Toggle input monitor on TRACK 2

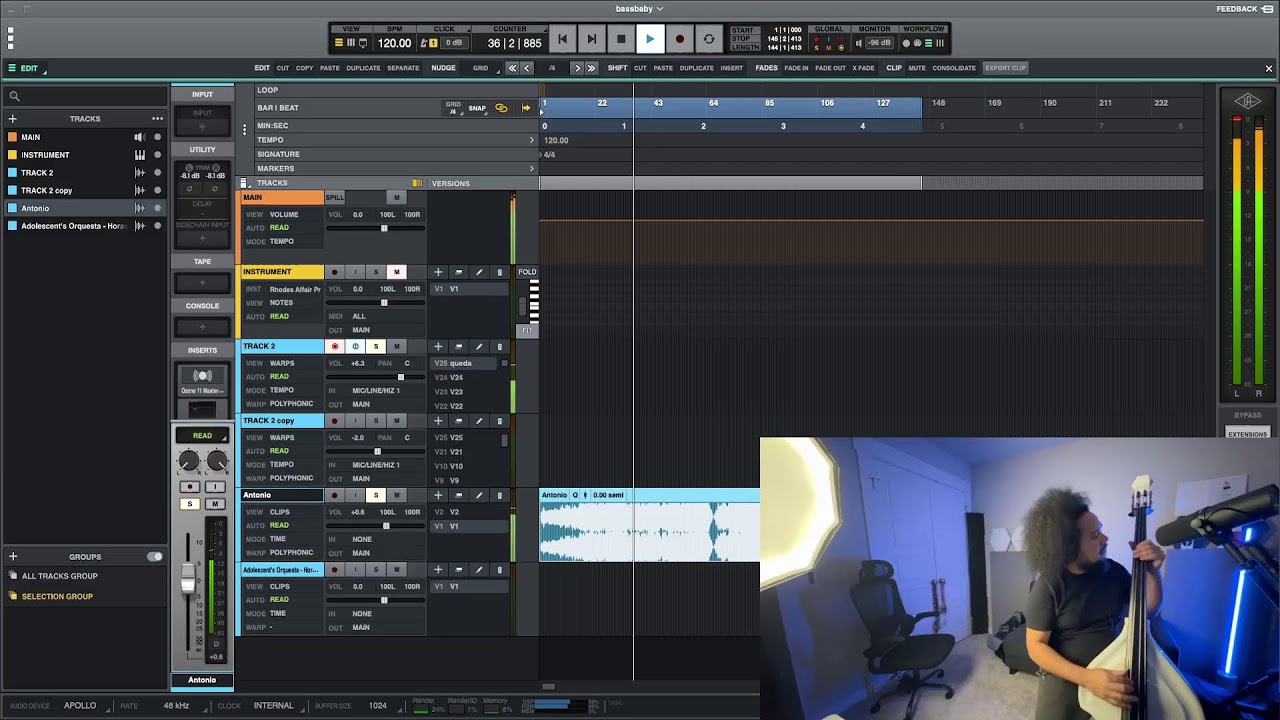pos(355,346)
